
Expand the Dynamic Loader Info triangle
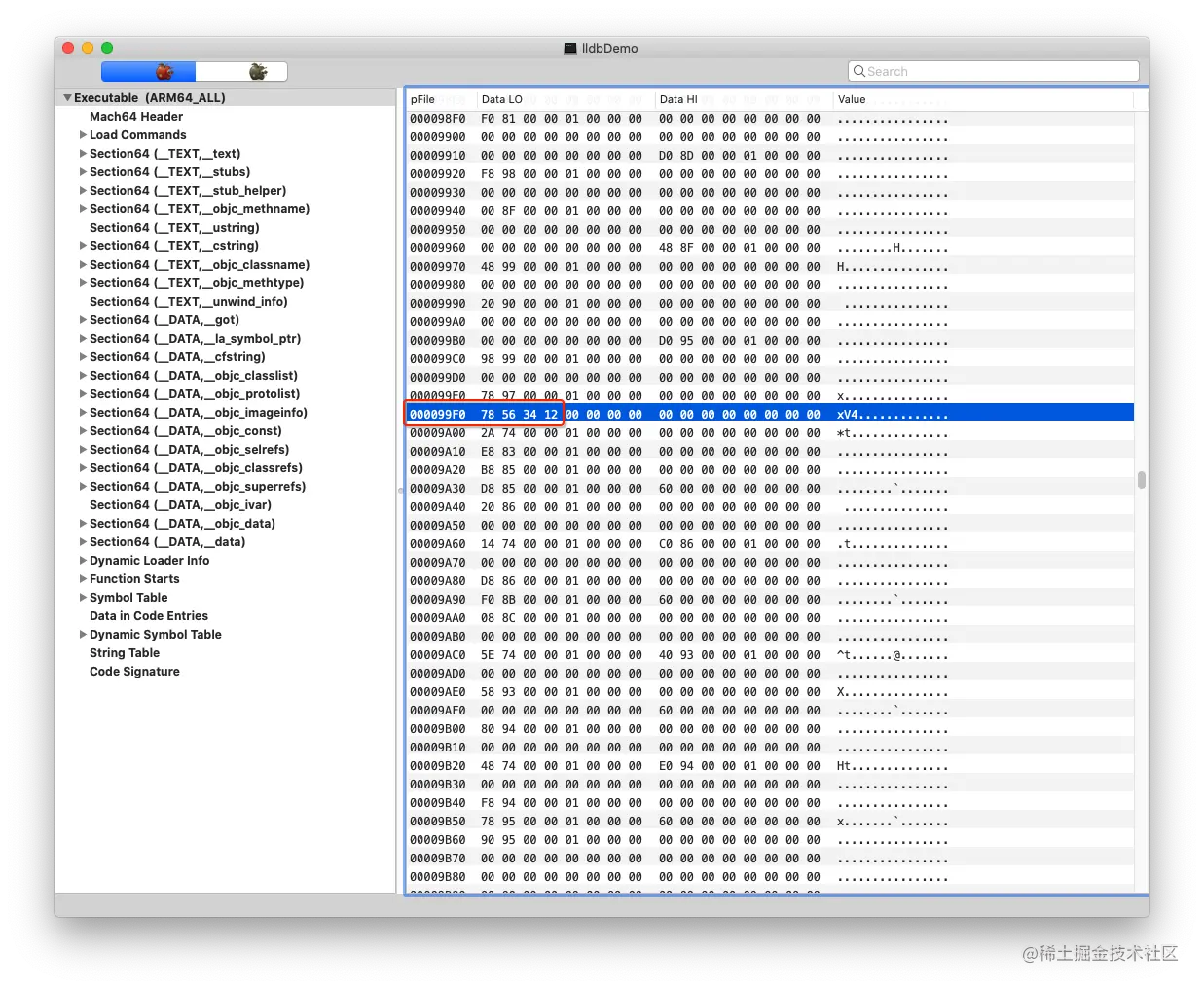[x=83, y=561]
